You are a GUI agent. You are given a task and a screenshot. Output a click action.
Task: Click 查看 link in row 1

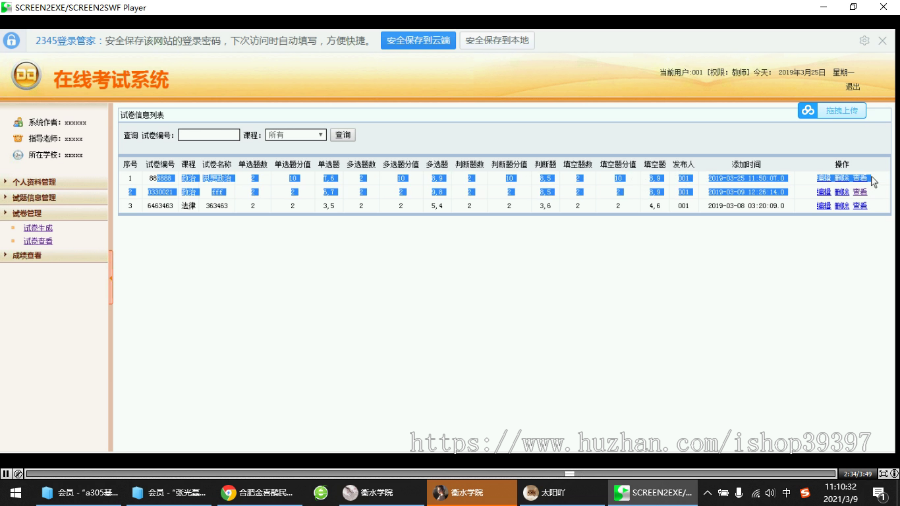[860, 178]
